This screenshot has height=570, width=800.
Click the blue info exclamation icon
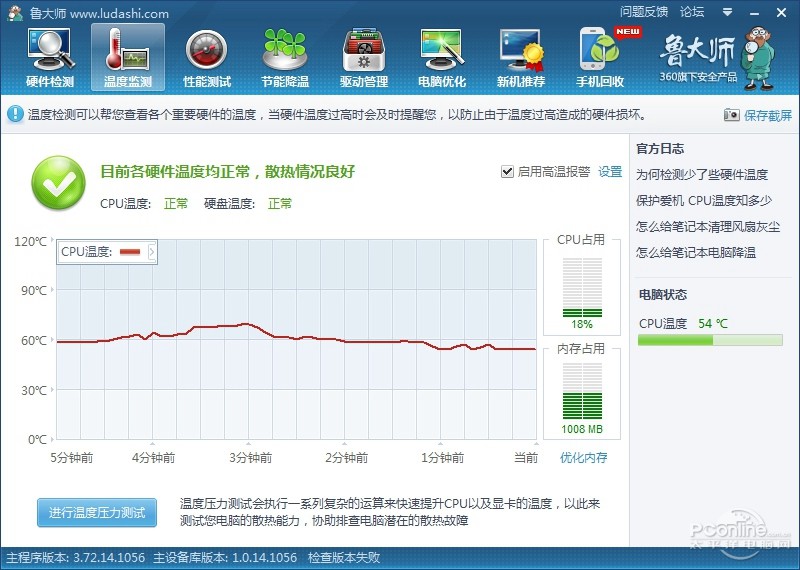click(15, 114)
